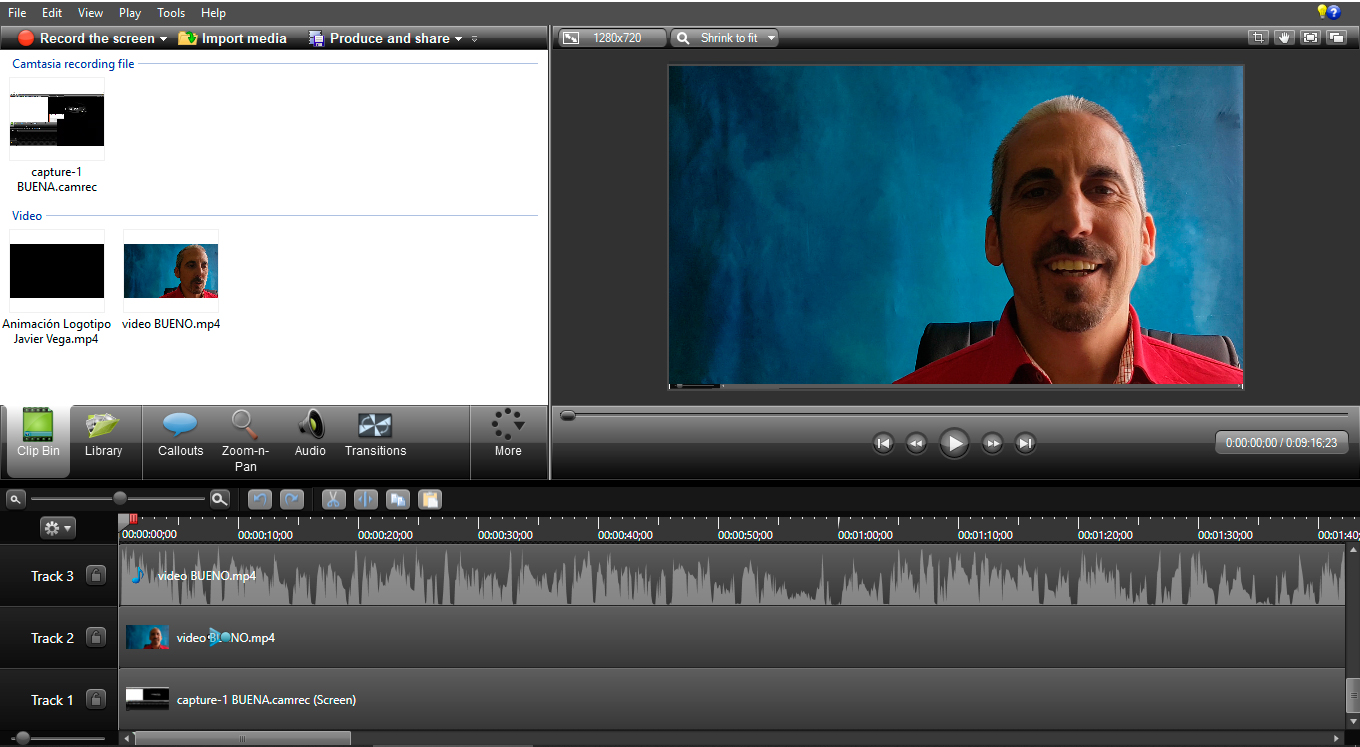
Task: Open the Play menu
Action: coord(130,13)
